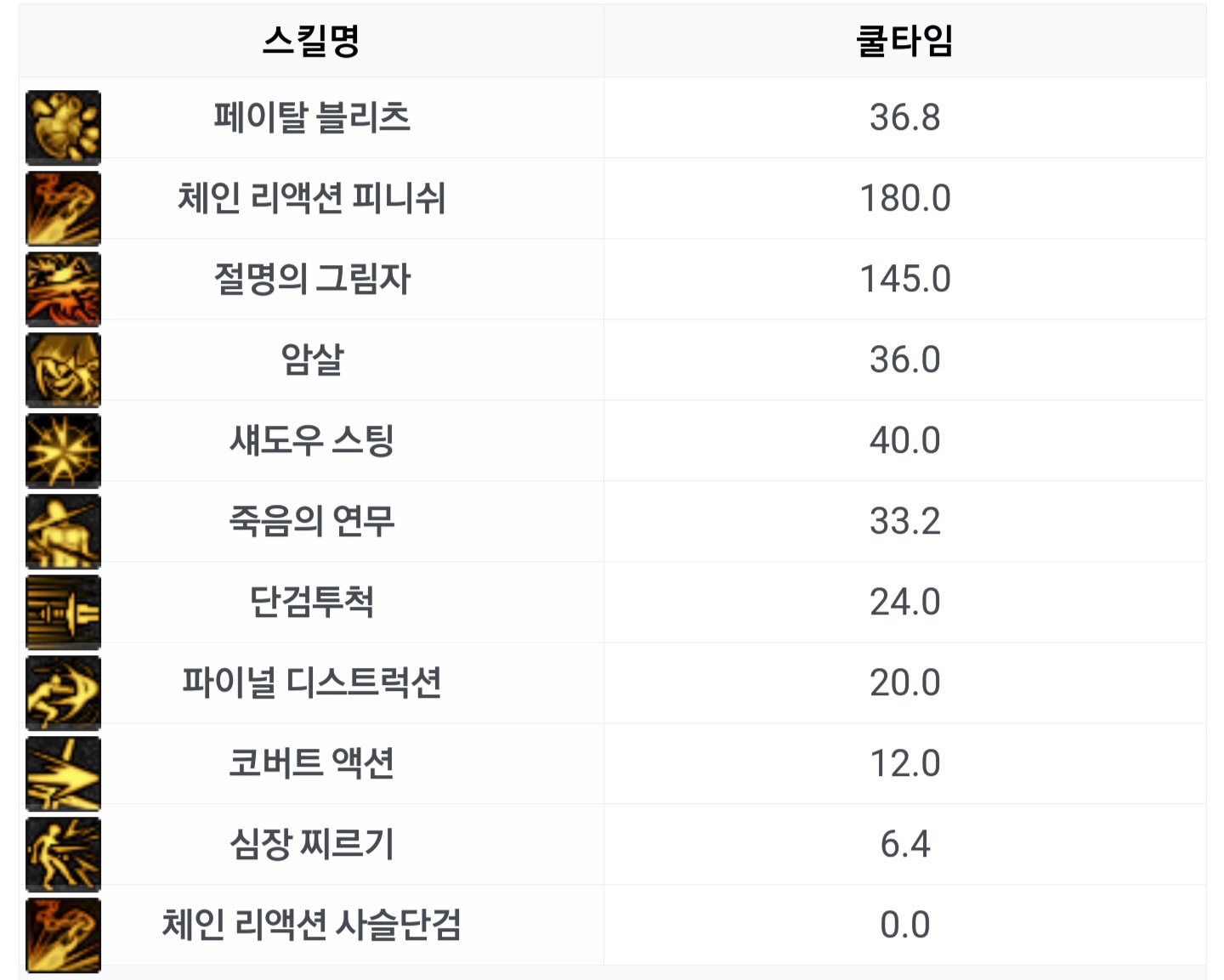Select the 절명의 그림자 skill name text
This screenshot has width=1224, height=980.
pyautogui.click(x=312, y=279)
